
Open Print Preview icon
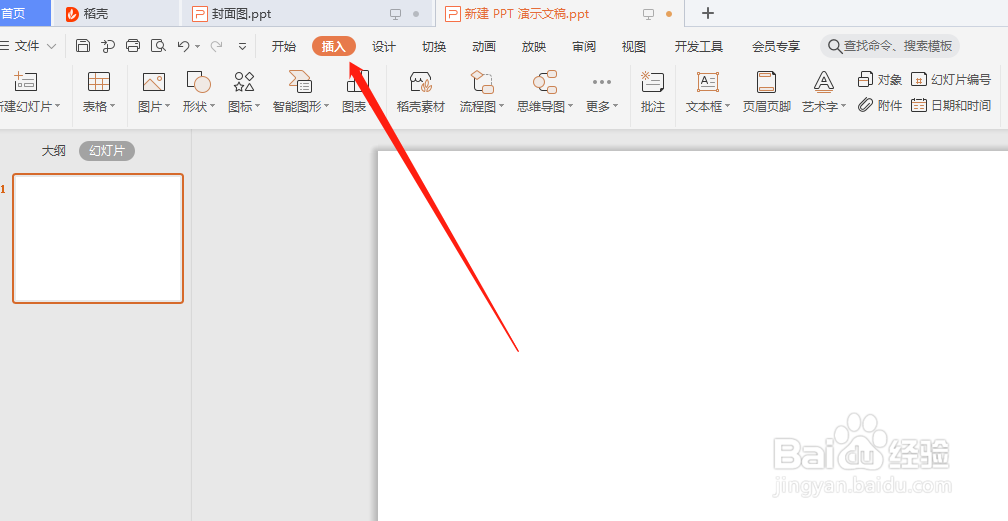[158, 46]
